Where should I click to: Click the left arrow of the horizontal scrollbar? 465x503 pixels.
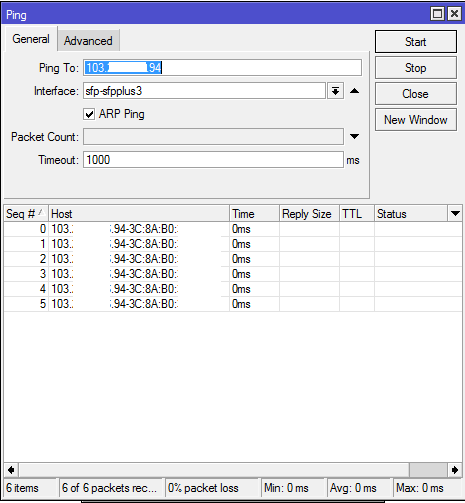(11, 470)
